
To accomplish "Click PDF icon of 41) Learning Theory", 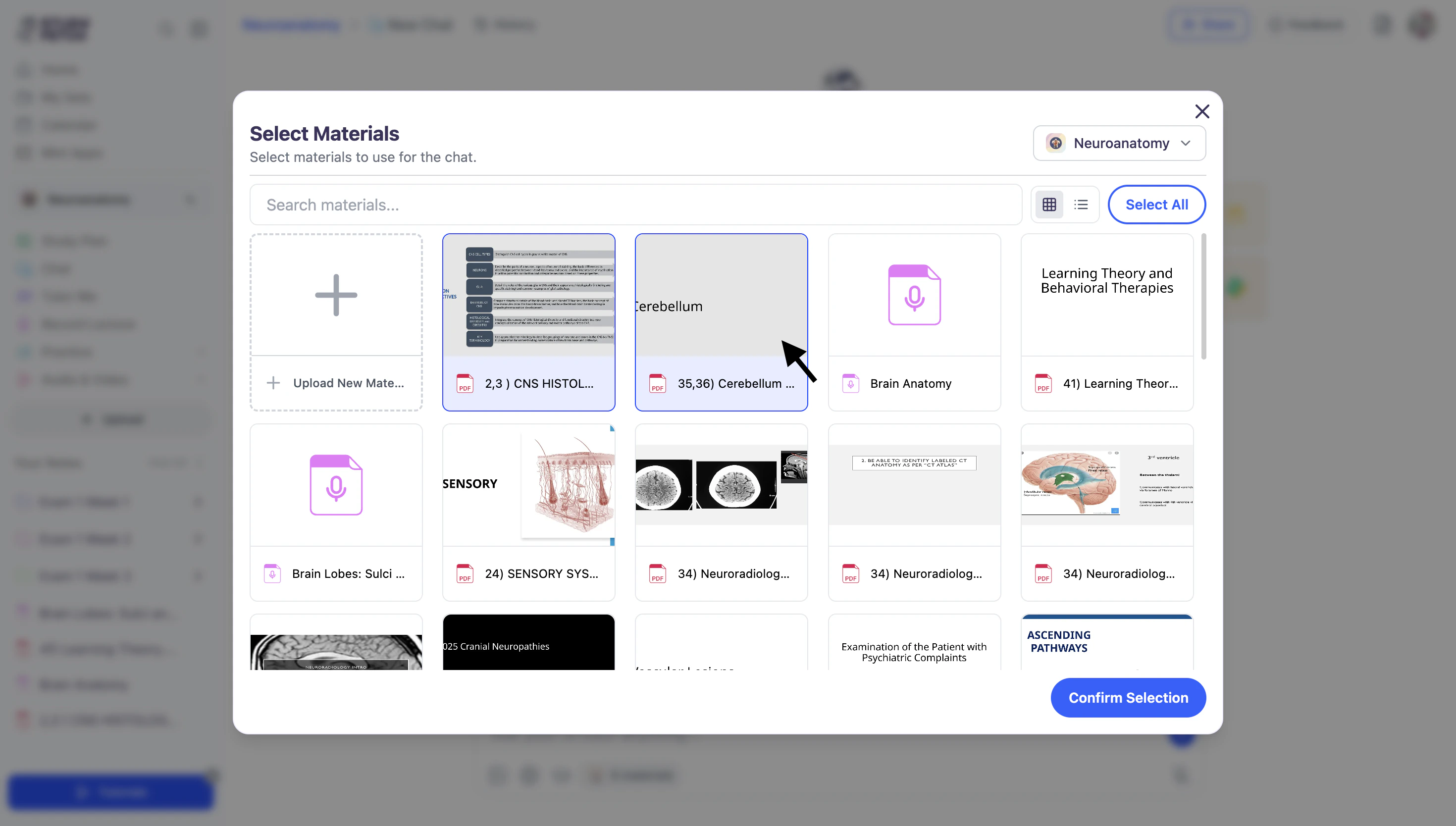I will tap(1043, 383).
